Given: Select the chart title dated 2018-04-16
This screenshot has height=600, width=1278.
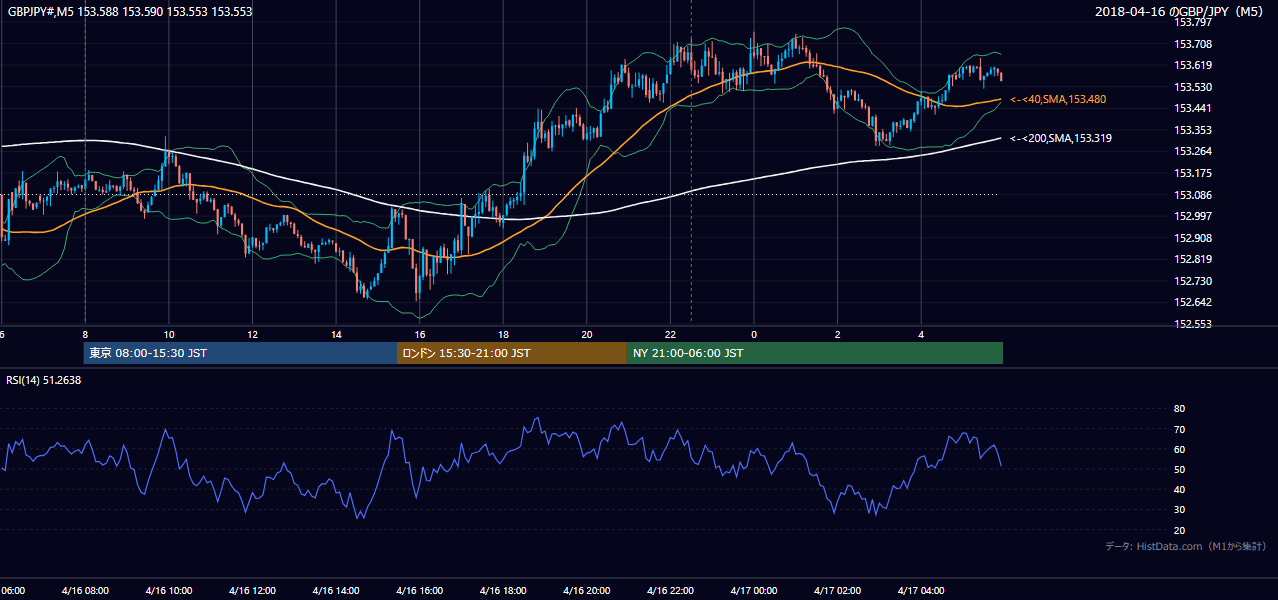Looking at the screenshot, I should pos(1180,12).
